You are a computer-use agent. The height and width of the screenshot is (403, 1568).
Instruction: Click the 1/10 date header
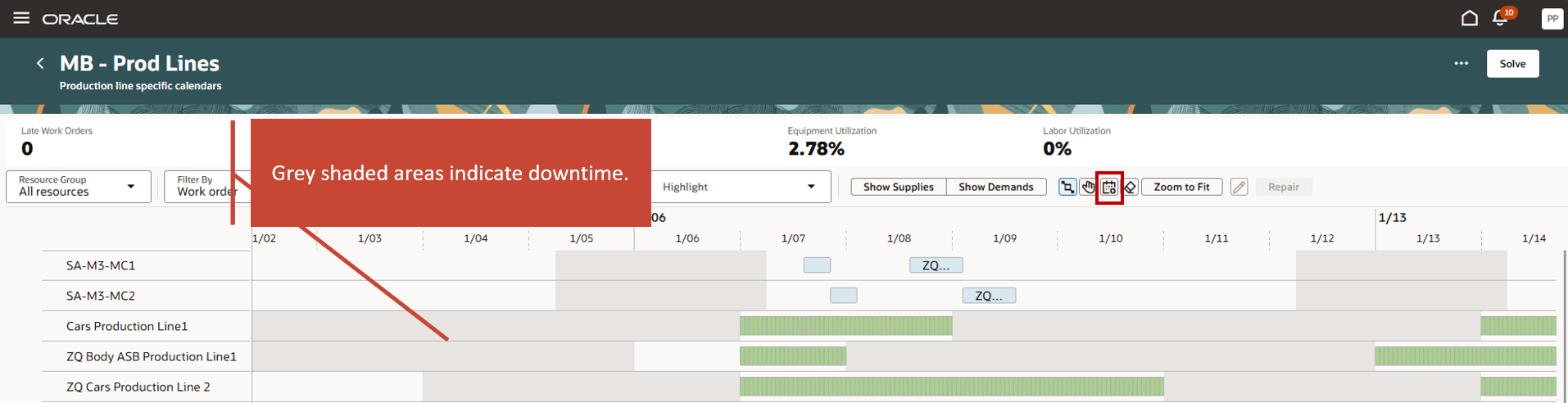(x=1111, y=238)
